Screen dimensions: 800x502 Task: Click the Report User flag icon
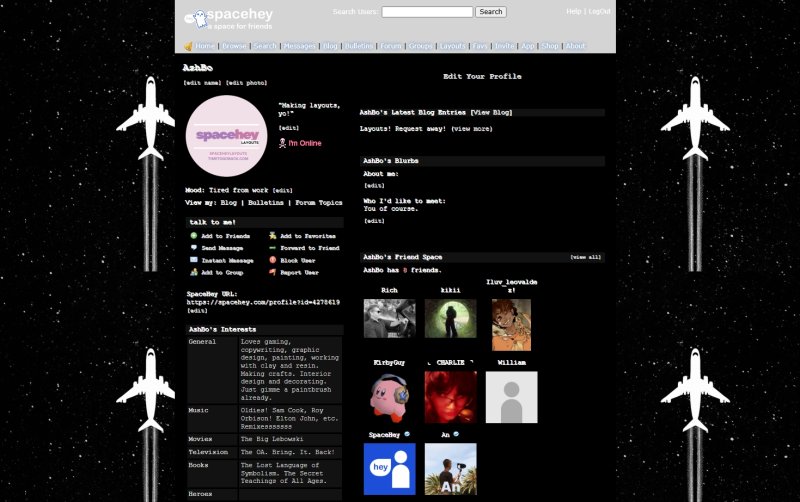coord(272,272)
